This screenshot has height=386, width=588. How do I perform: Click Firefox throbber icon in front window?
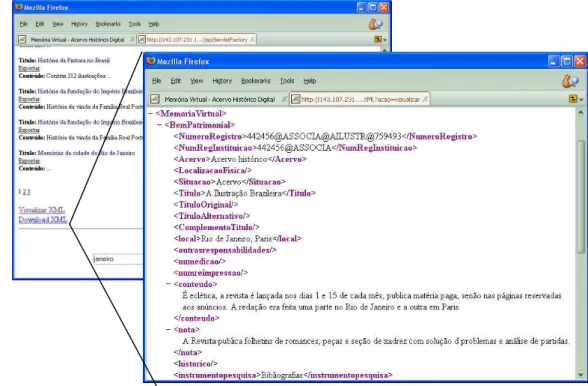(570, 81)
